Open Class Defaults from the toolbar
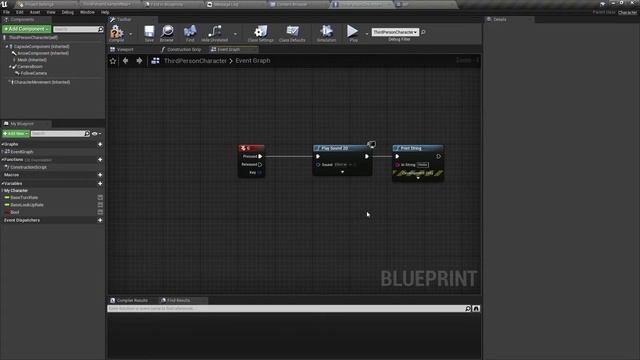640x360 pixels. point(292,33)
